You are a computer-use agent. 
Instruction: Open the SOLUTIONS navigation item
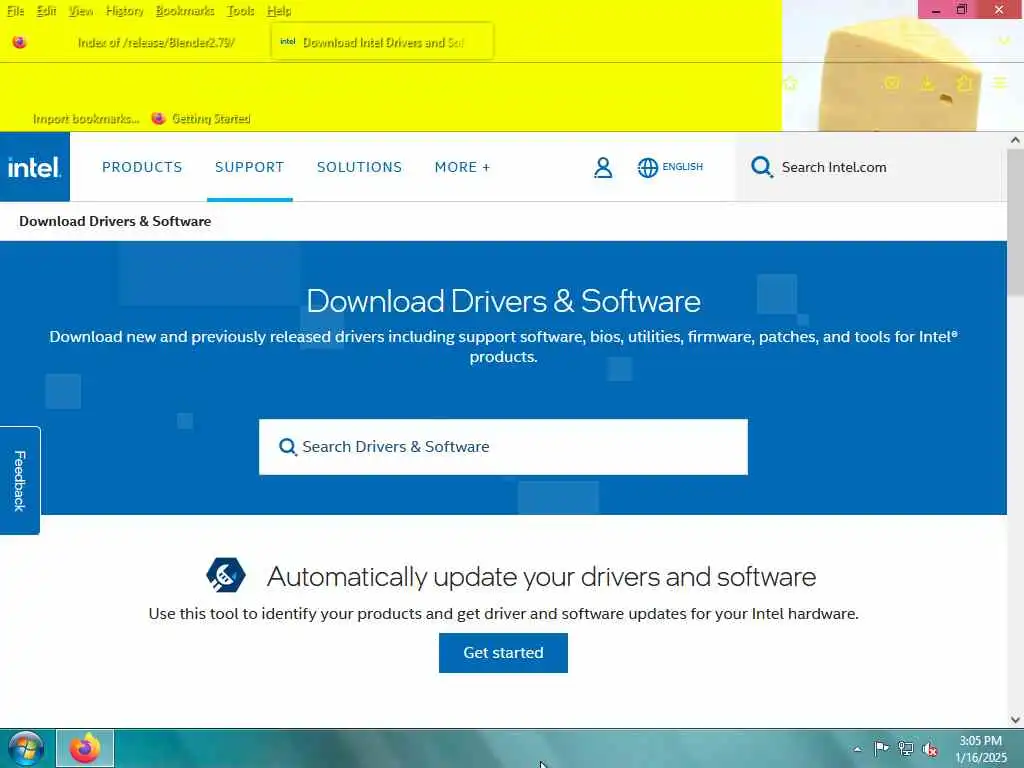point(359,167)
